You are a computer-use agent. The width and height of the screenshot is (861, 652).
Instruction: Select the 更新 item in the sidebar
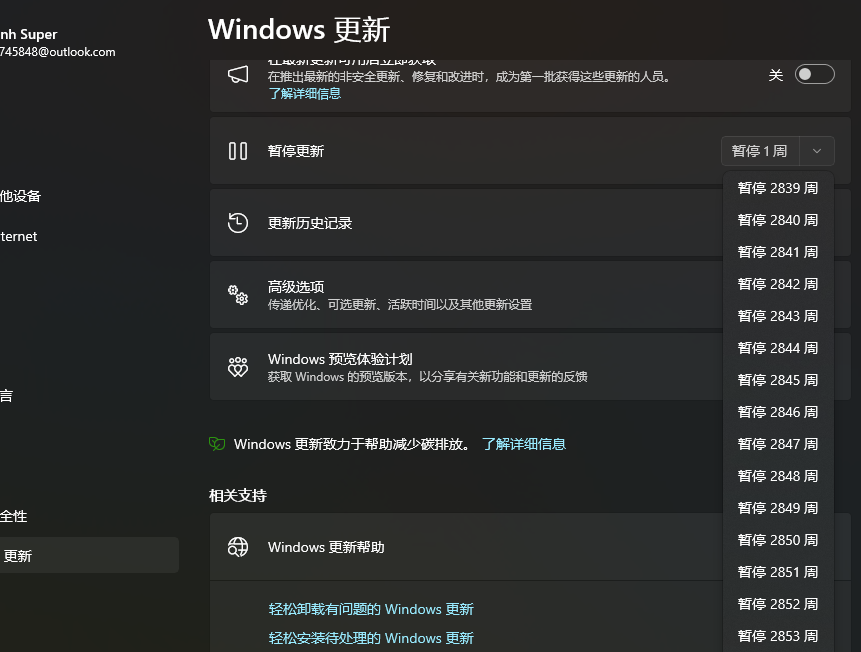88,555
